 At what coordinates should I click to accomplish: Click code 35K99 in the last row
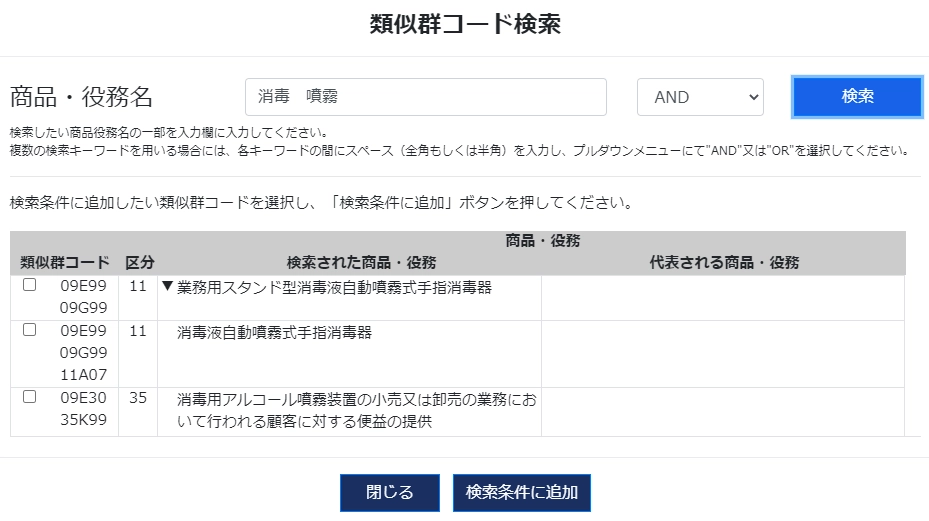[83, 420]
